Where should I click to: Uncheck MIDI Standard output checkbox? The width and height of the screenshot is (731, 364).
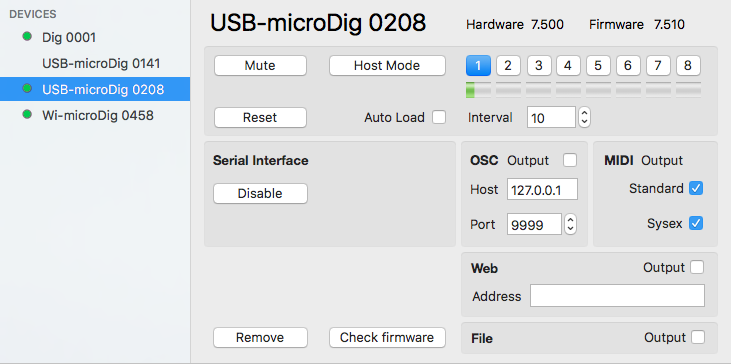[696, 189]
